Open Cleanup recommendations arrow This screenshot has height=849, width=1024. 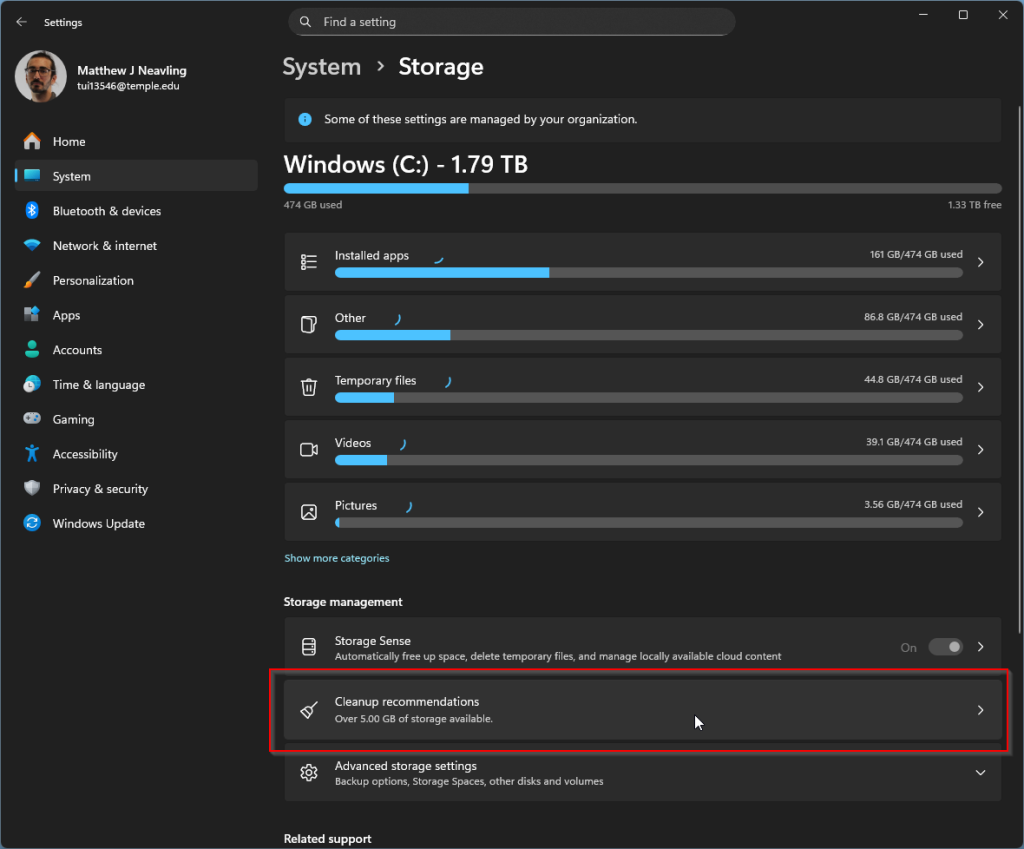coord(980,710)
